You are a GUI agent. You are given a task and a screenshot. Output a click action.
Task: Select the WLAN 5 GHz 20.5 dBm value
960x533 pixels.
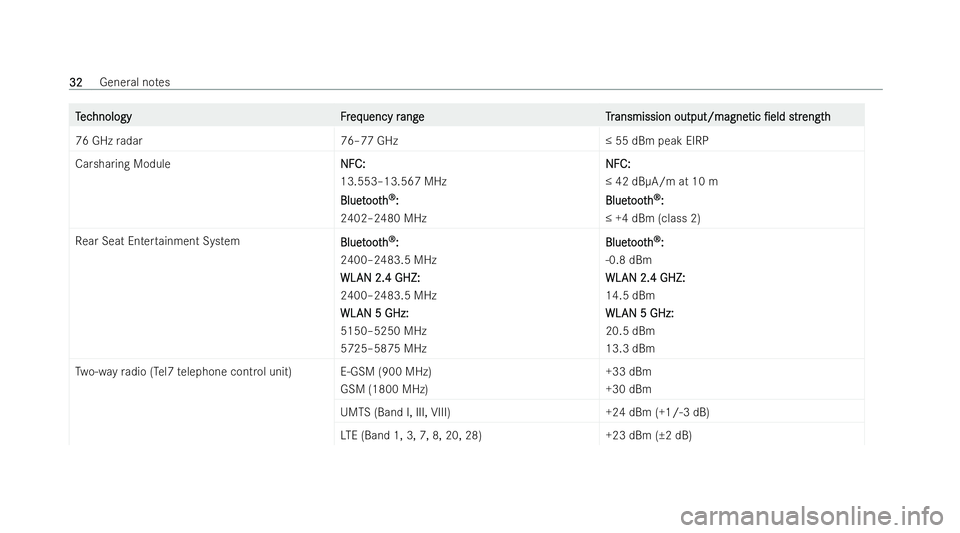(x=630, y=330)
